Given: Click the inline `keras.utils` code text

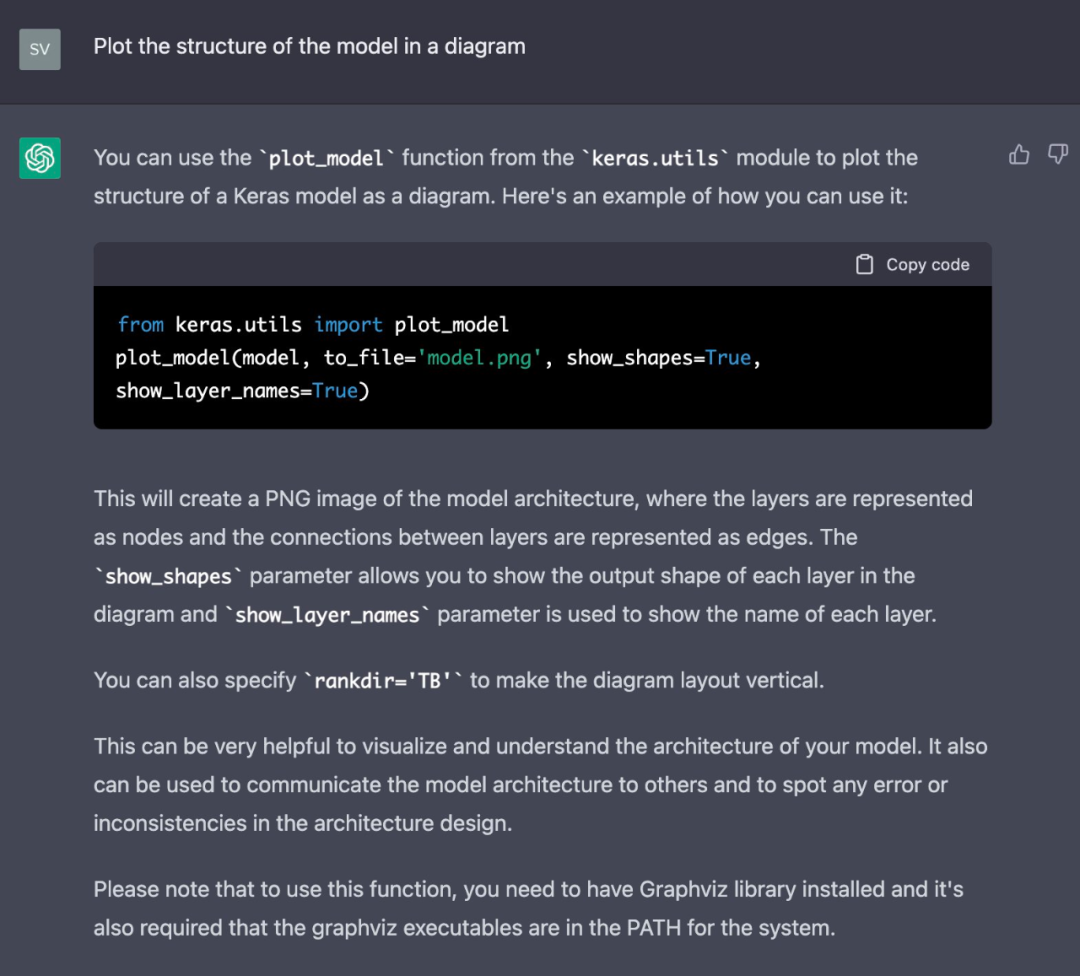Looking at the screenshot, I should pyautogui.click(x=654, y=158).
